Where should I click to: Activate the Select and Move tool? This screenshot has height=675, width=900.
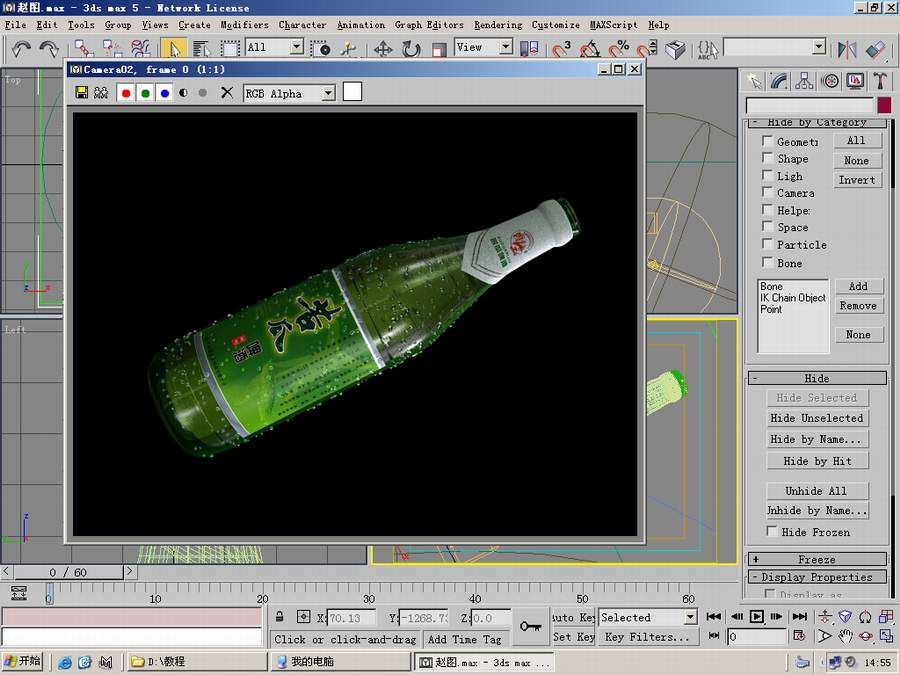click(383, 49)
